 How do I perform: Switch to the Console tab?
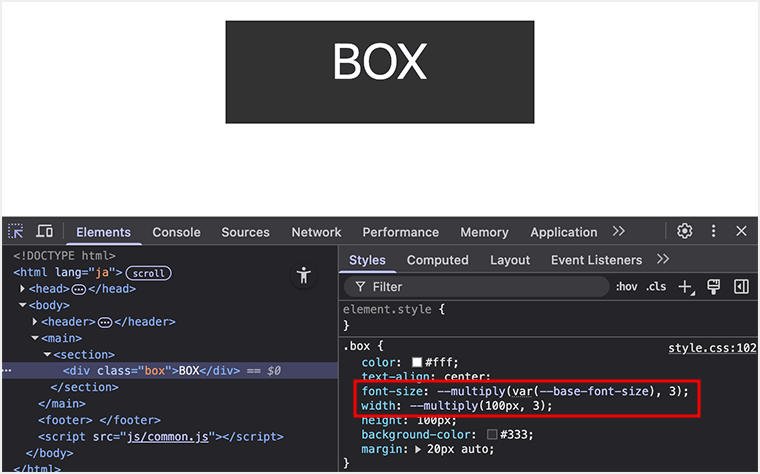[176, 232]
